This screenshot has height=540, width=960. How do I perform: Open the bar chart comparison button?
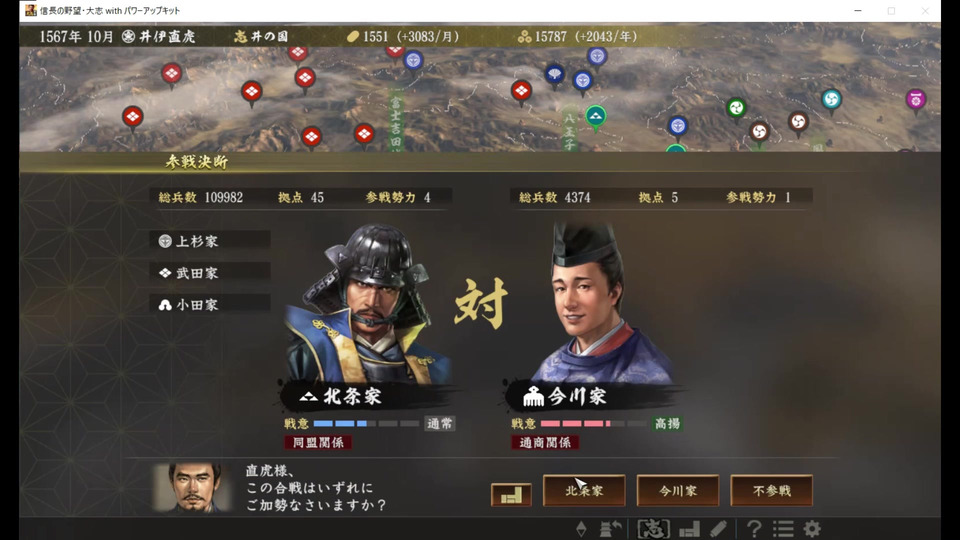pyautogui.click(x=511, y=495)
